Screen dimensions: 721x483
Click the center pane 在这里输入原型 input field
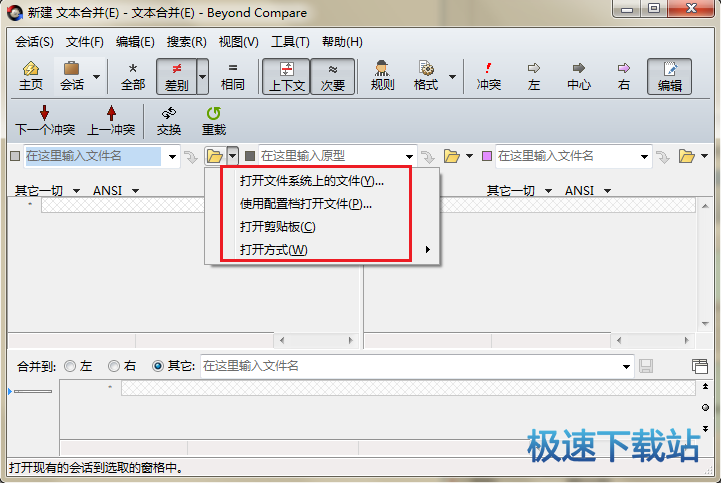pyautogui.click(x=330, y=156)
